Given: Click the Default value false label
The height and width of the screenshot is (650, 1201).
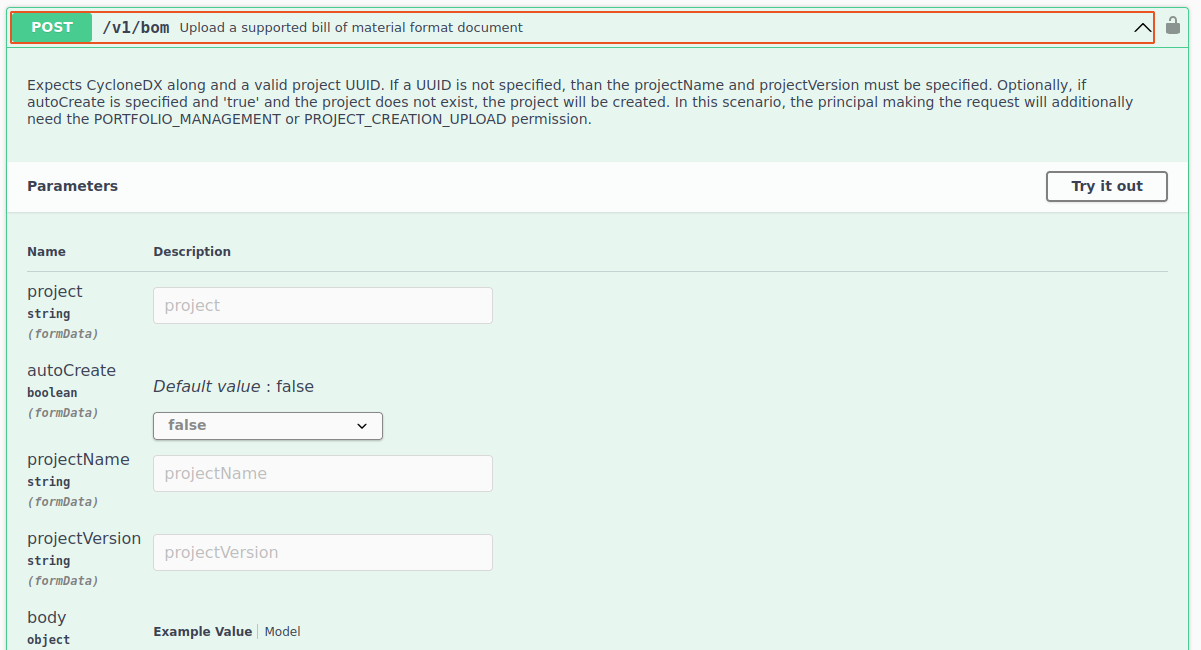Looking at the screenshot, I should (x=233, y=386).
